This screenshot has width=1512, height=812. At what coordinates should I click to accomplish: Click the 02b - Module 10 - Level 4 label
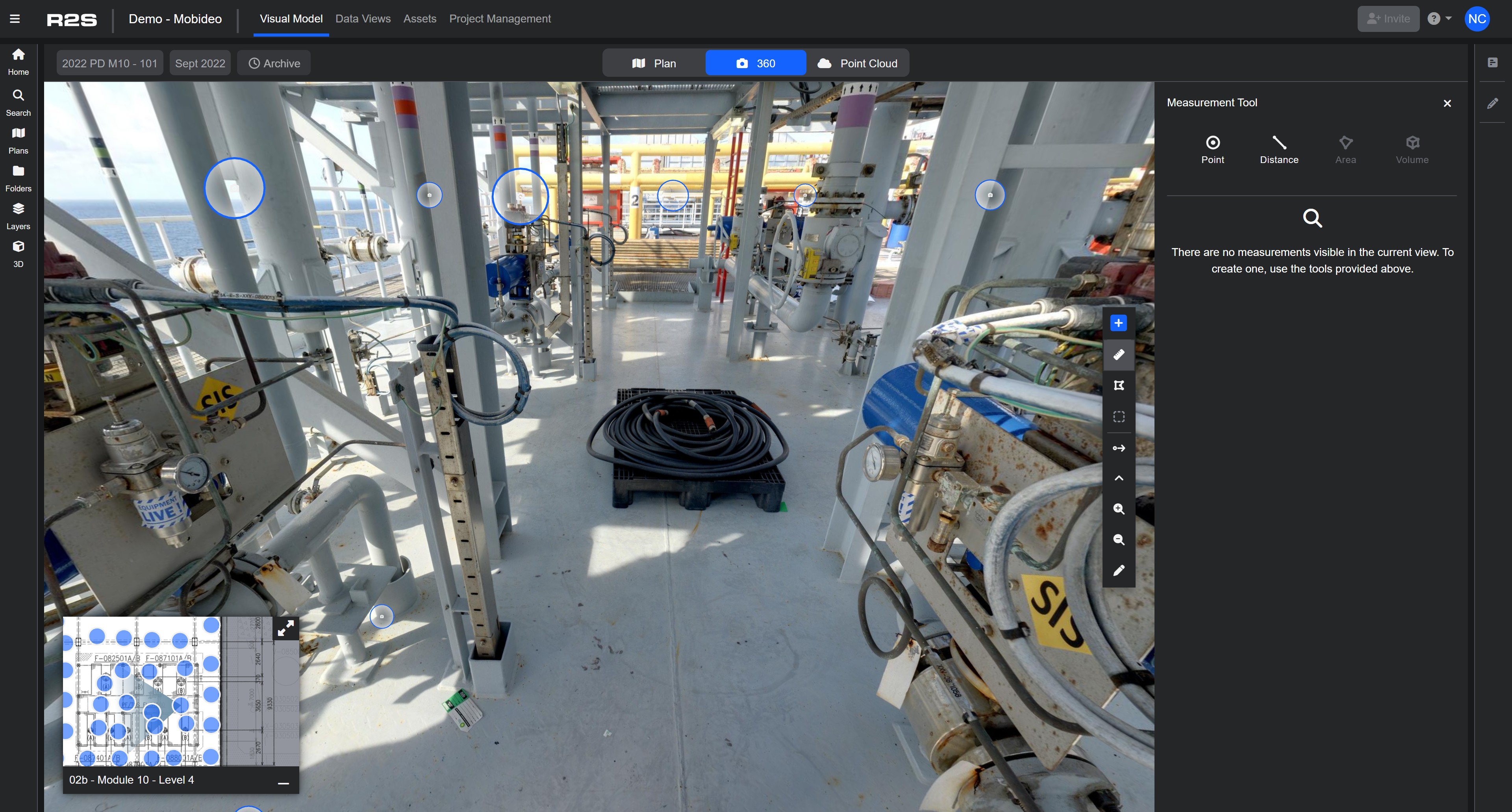[132, 780]
